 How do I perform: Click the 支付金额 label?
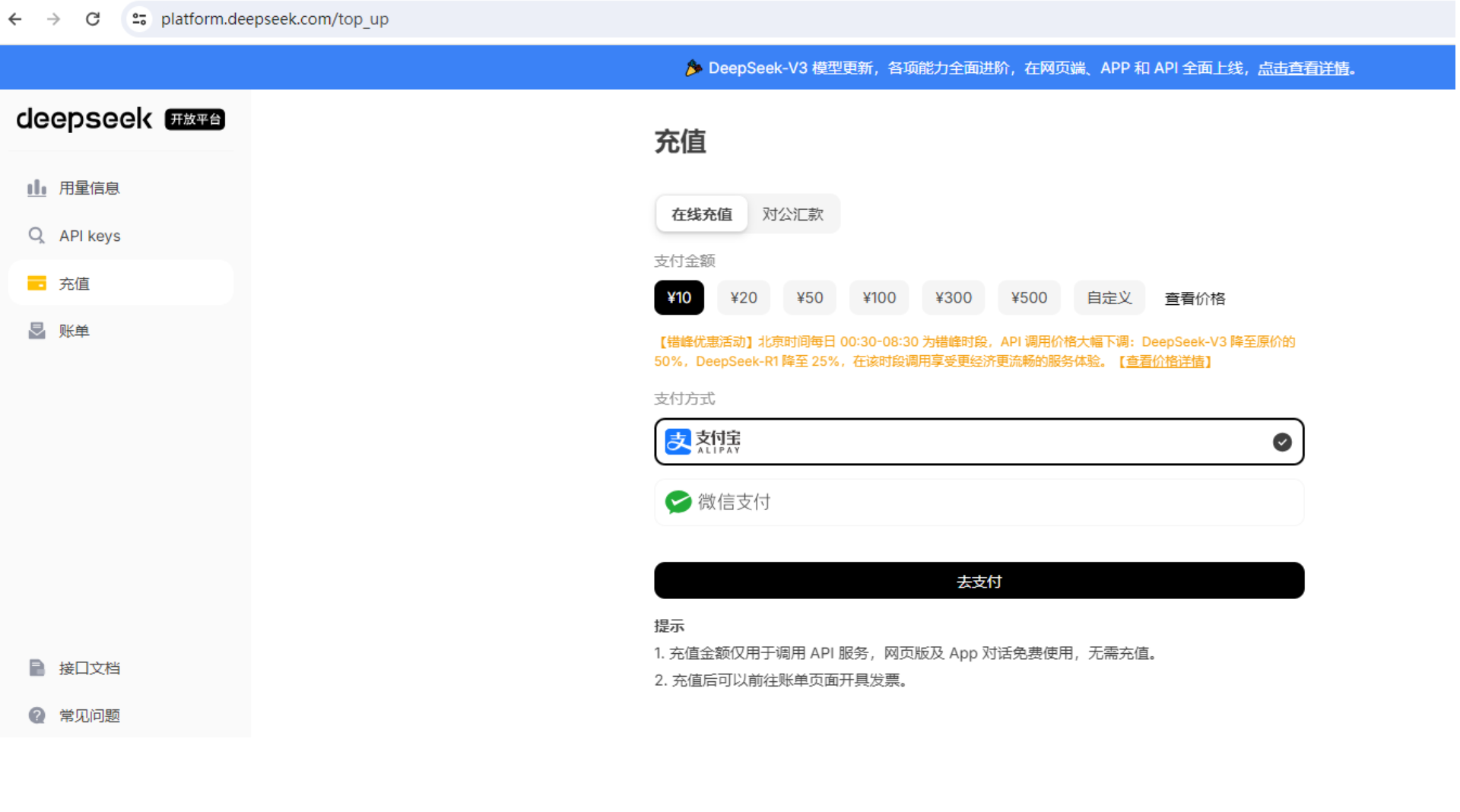coord(684,261)
